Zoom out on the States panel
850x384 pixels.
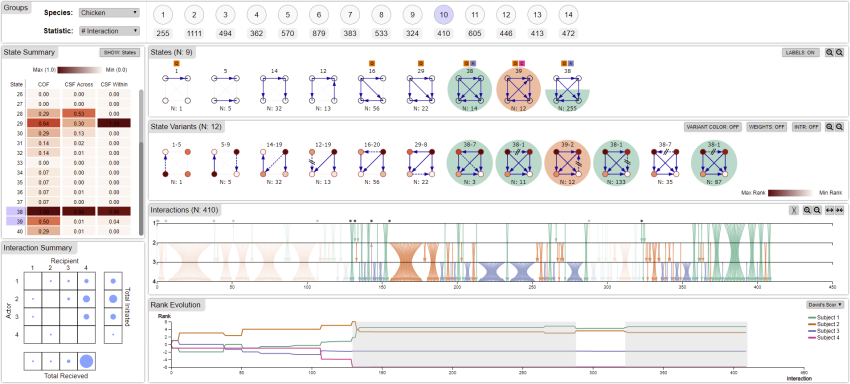tap(839, 53)
